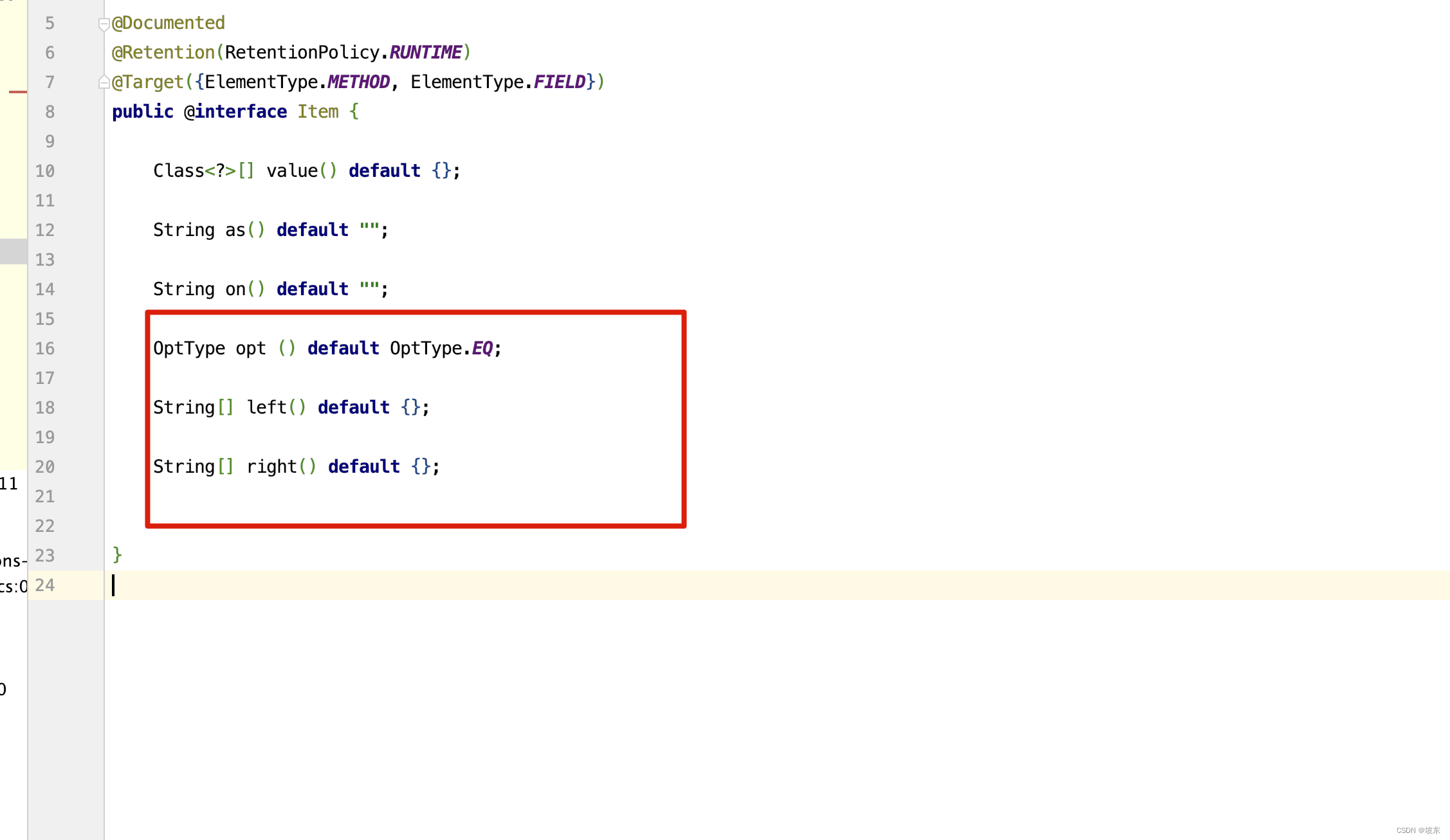Click line number 16 in gutter
Viewport: 1450px width, 840px height.
pos(45,349)
